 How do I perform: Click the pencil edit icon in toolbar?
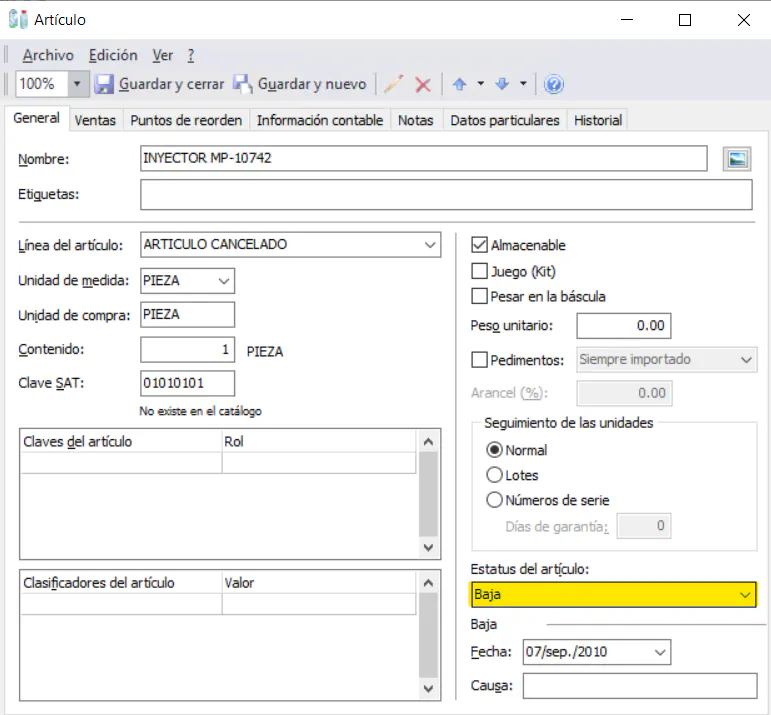point(394,84)
